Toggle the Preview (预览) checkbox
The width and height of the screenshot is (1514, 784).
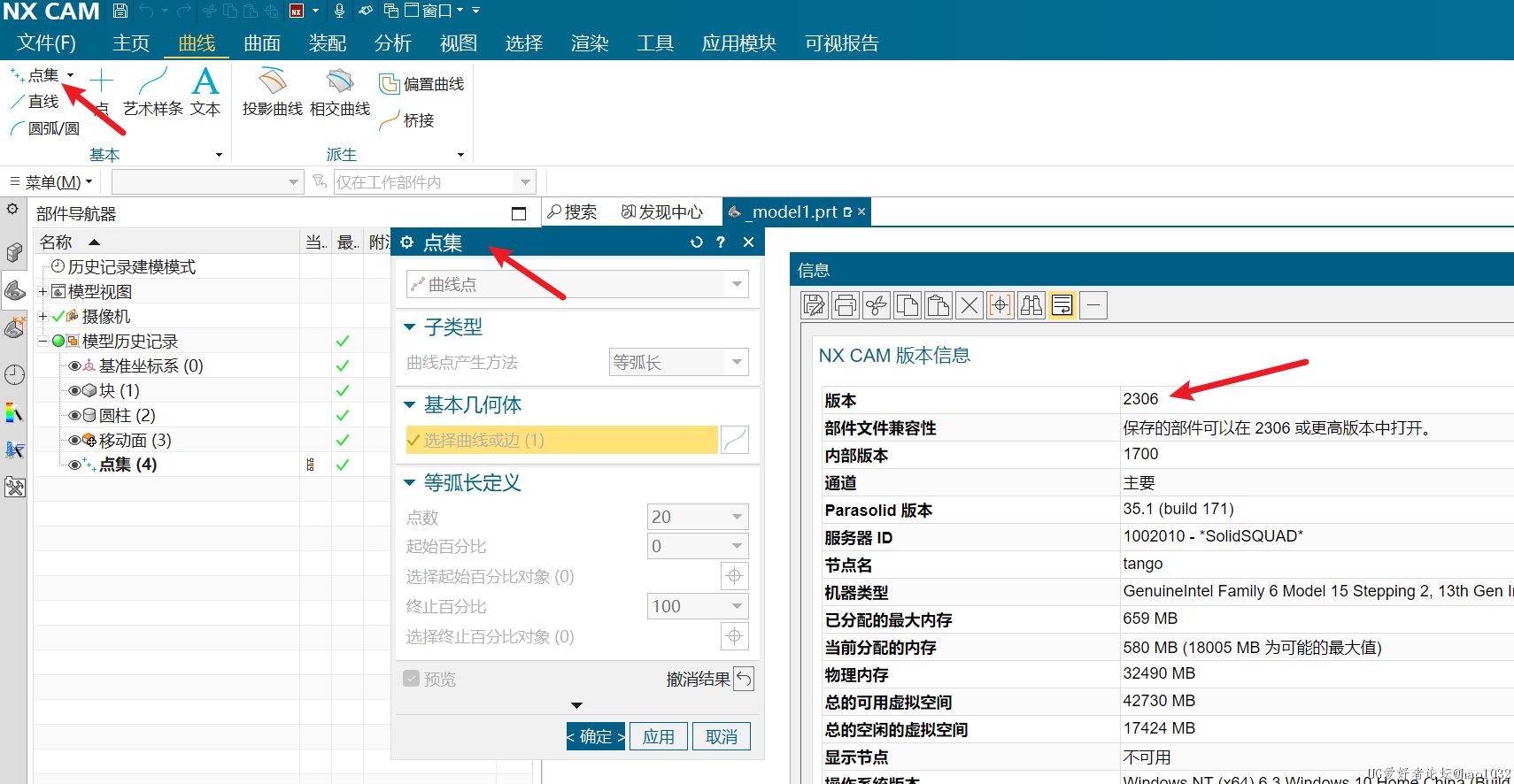[x=411, y=679]
